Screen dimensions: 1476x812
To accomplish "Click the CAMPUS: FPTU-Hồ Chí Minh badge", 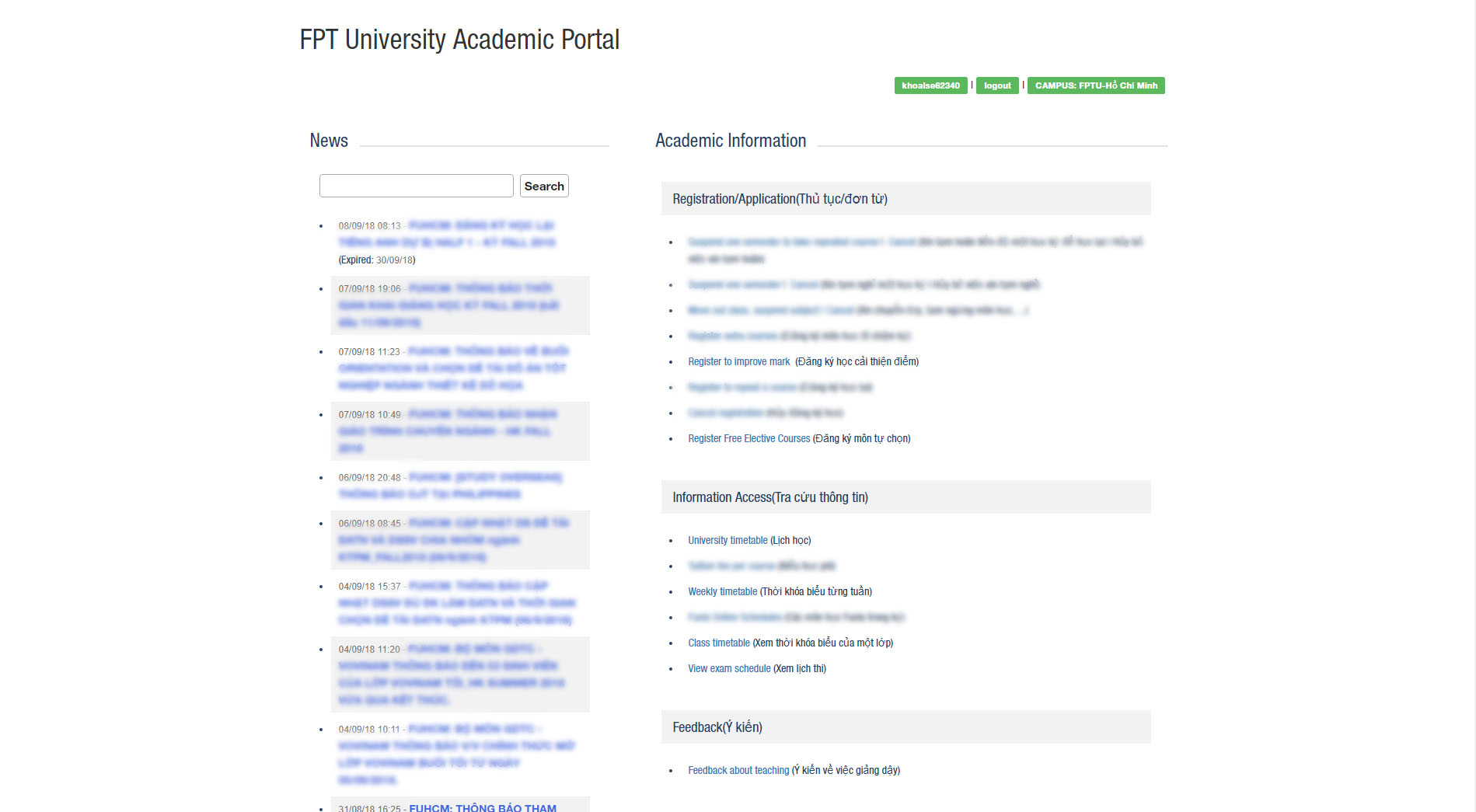I will (x=1096, y=85).
